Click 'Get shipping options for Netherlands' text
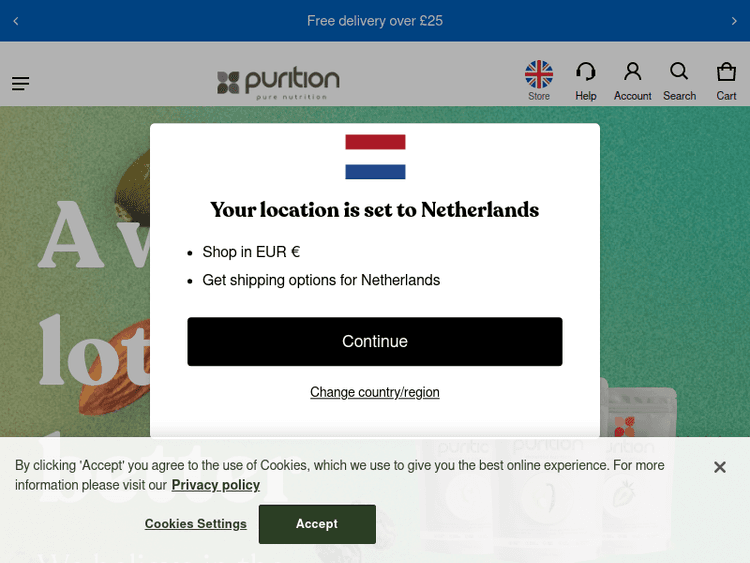Viewport: 750px width, 563px height. 321,280
